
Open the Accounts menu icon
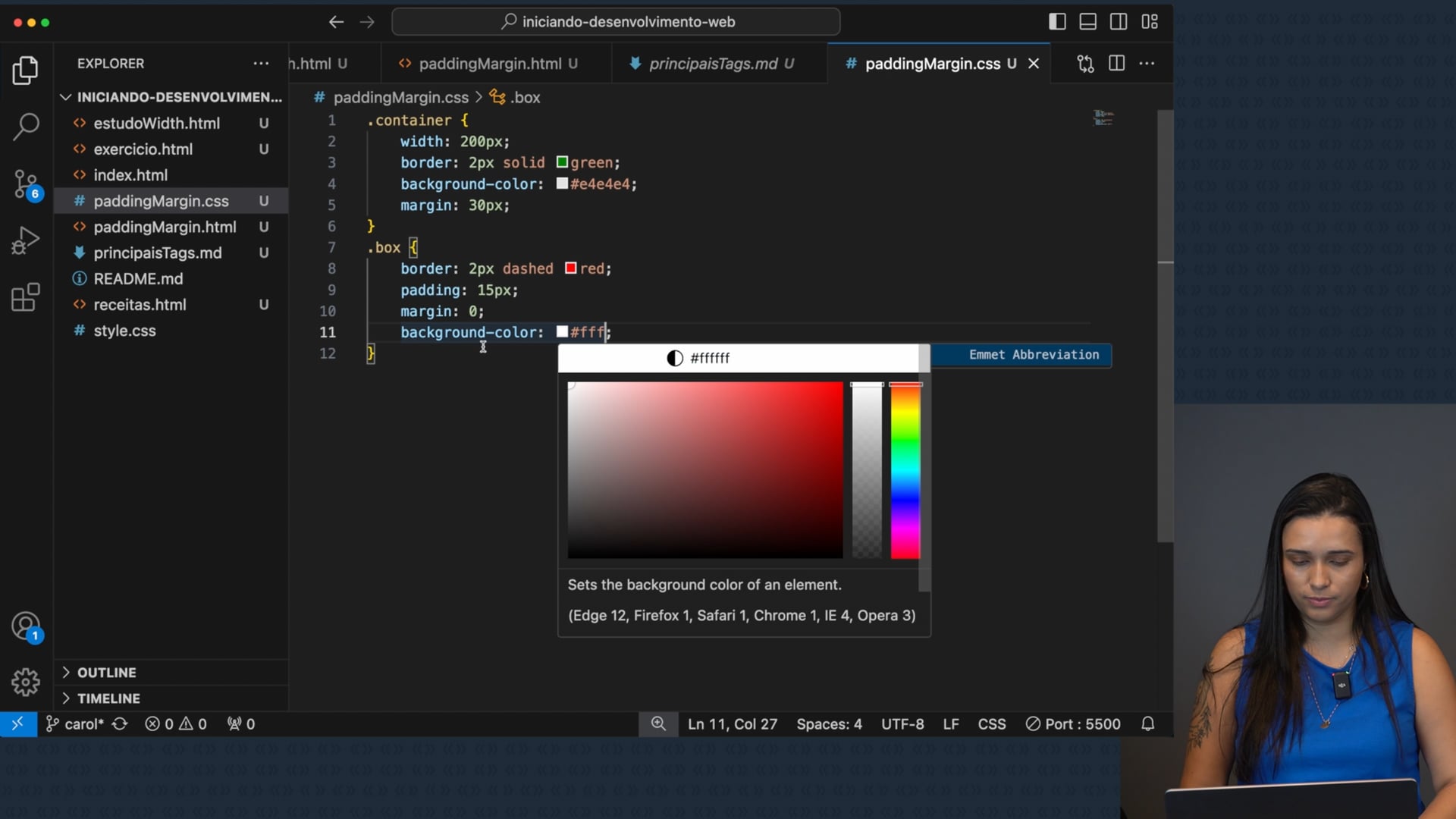tap(26, 626)
